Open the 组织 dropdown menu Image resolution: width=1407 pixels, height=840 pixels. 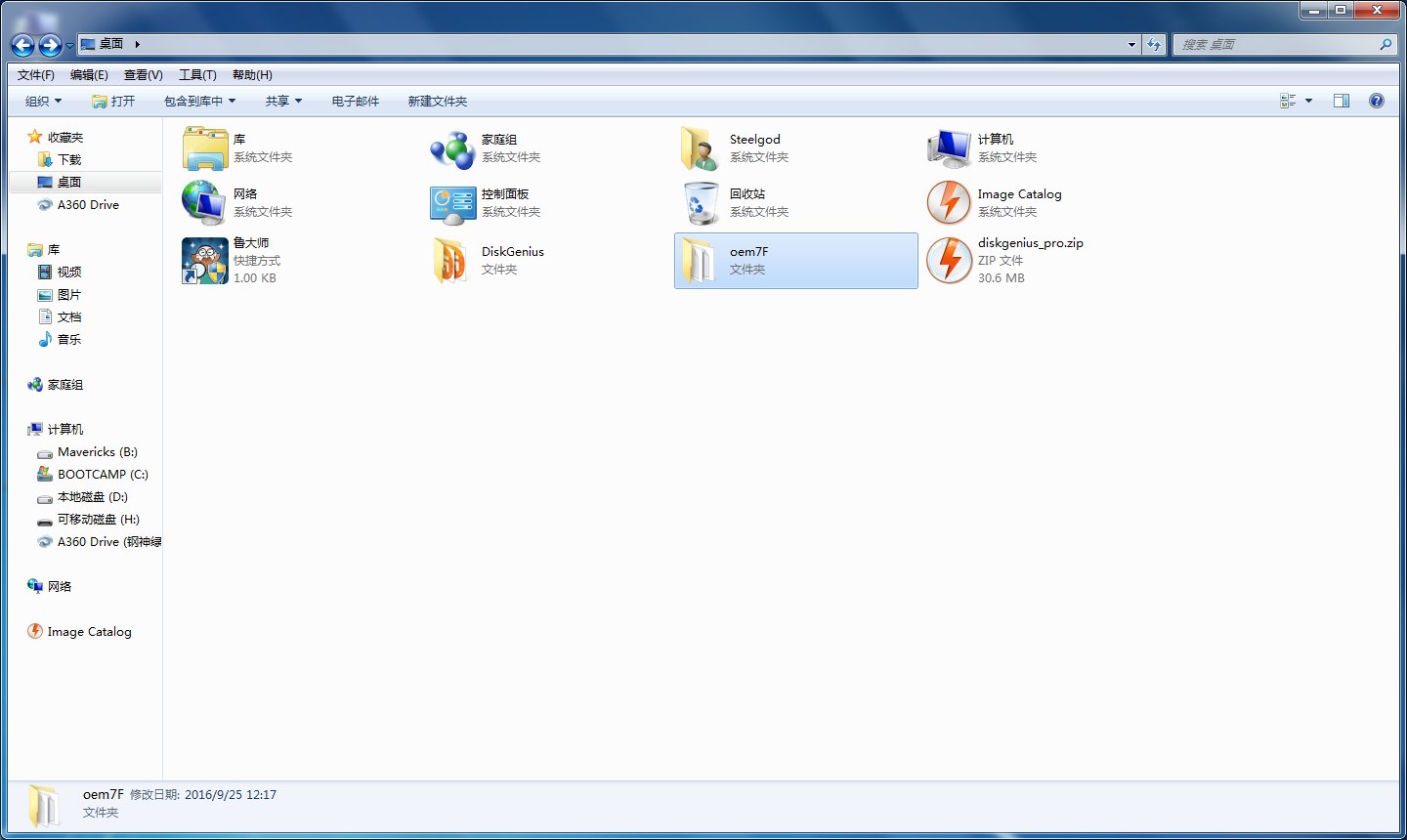42,101
